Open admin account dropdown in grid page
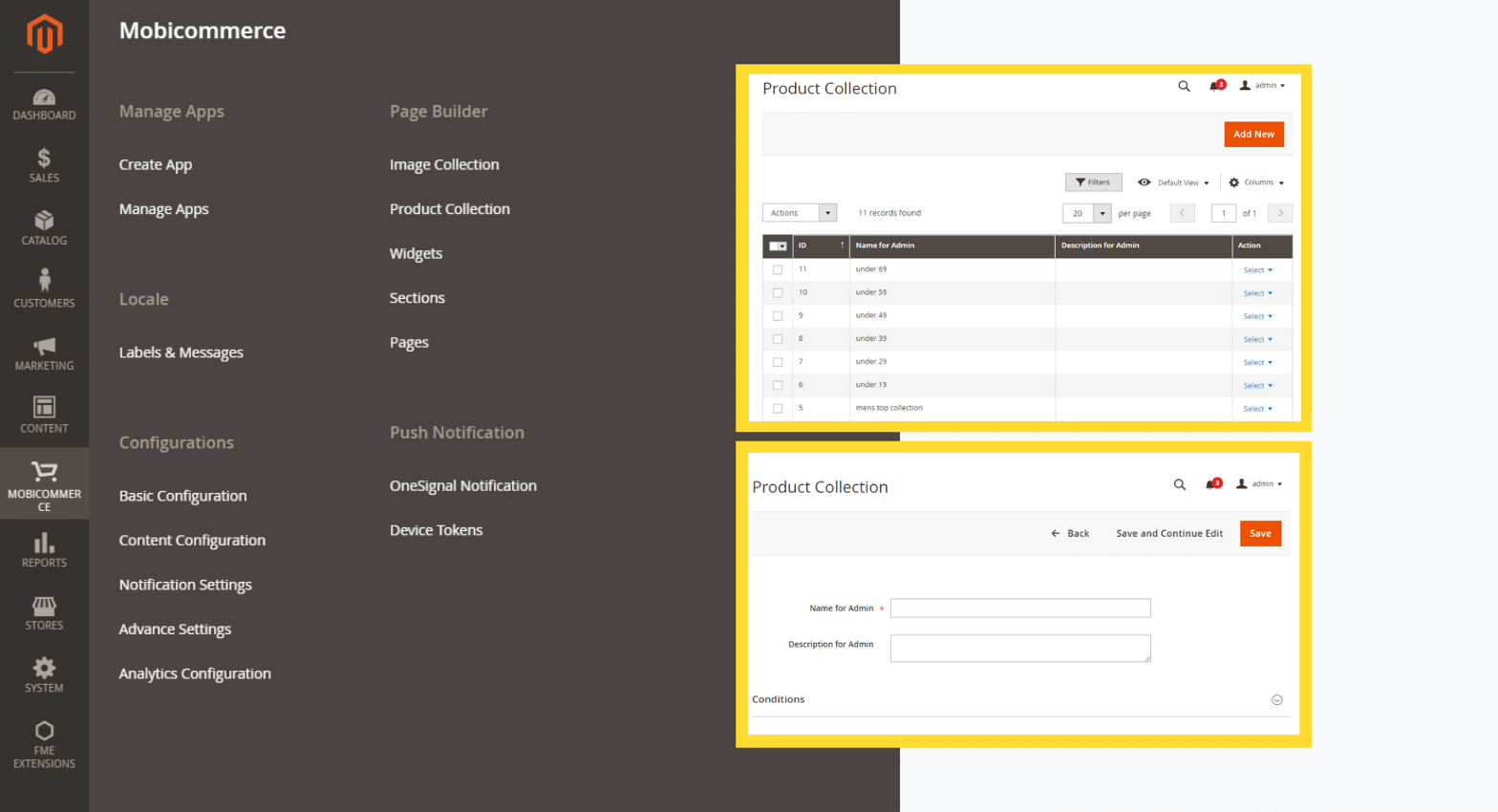This screenshot has width=1498, height=812. point(1262,86)
